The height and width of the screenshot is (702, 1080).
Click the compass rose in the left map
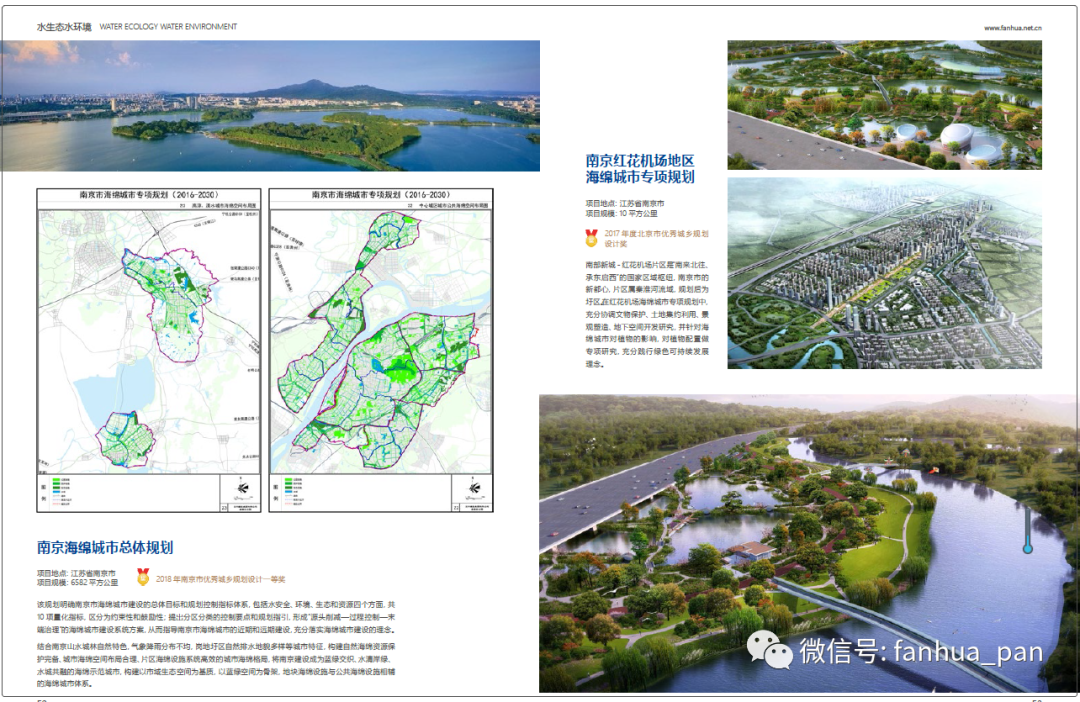click(x=240, y=488)
